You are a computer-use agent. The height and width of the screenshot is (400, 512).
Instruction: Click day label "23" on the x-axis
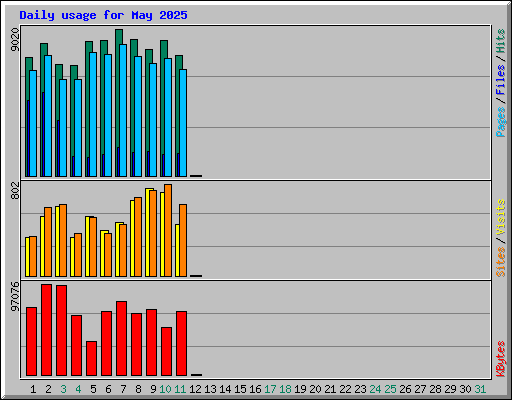point(360,389)
